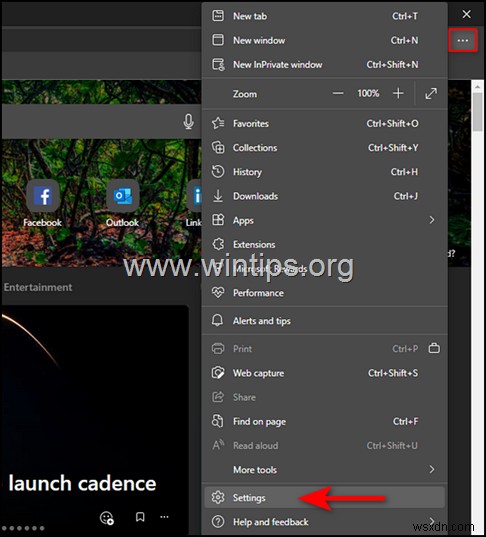The height and width of the screenshot is (537, 486).
Task: Click the Entertainment news category
Action: pyautogui.click(x=38, y=287)
